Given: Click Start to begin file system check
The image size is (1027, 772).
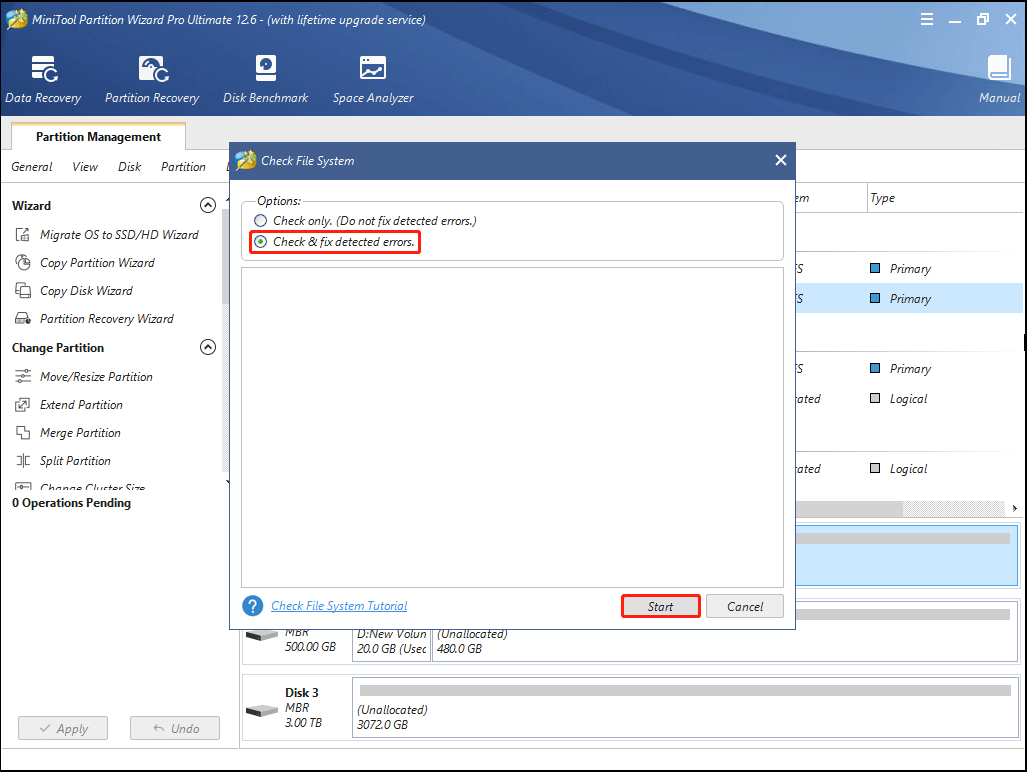Looking at the screenshot, I should pyautogui.click(x=660, y=606).
